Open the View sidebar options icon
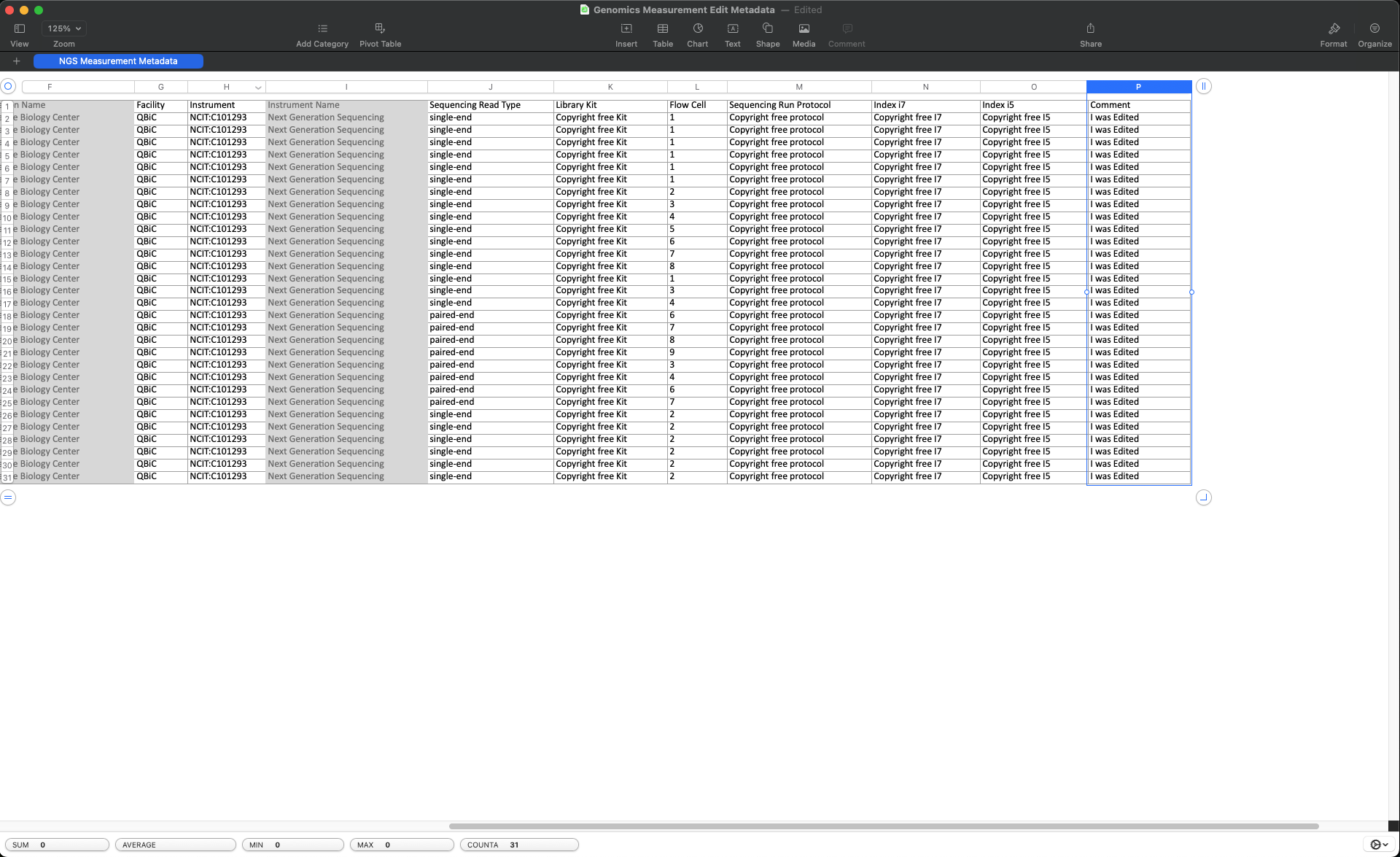Image resolution: width=1400 pixels, height=857 pixels. point(20,29)
